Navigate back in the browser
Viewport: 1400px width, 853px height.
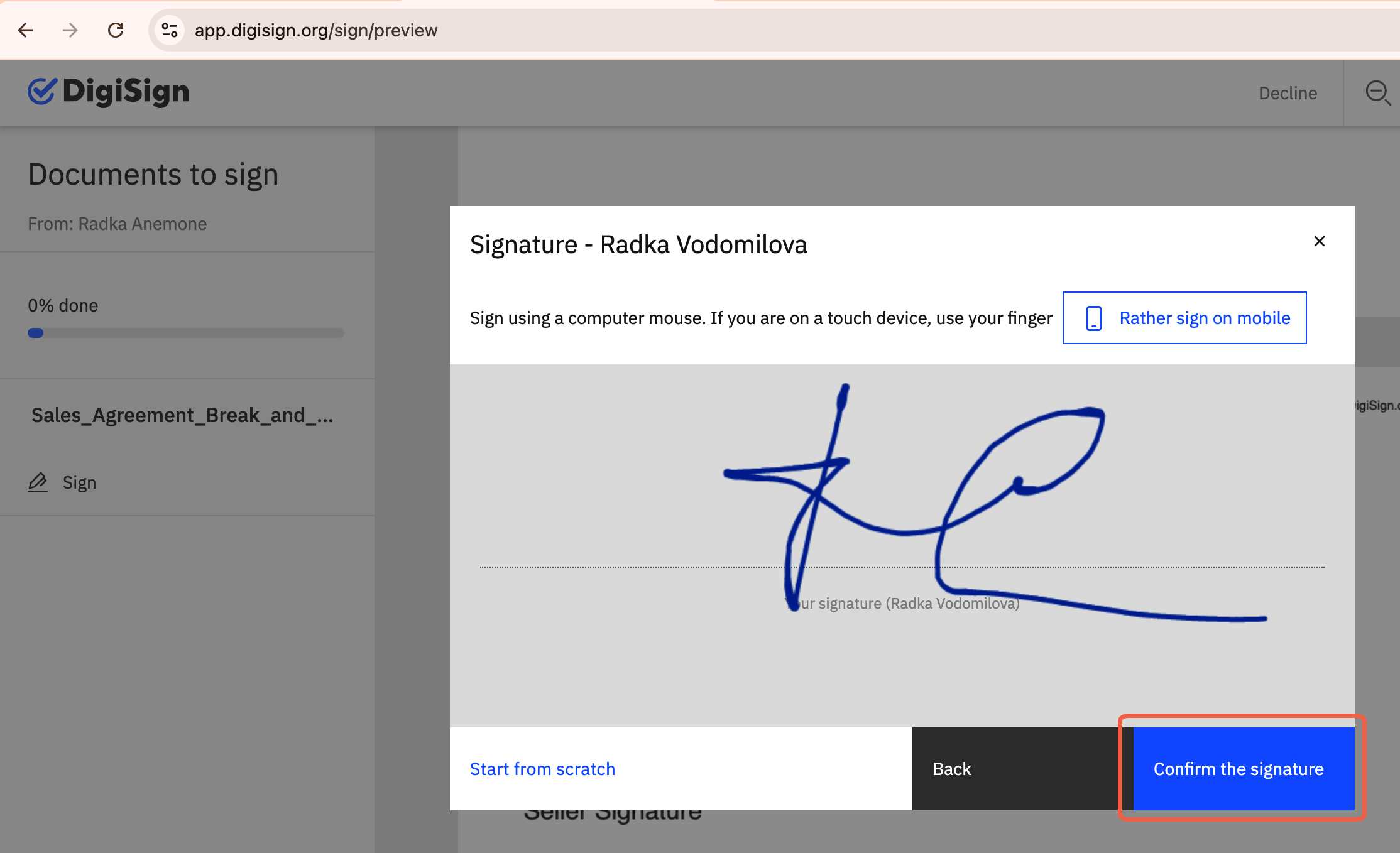[x=25, y=30]
